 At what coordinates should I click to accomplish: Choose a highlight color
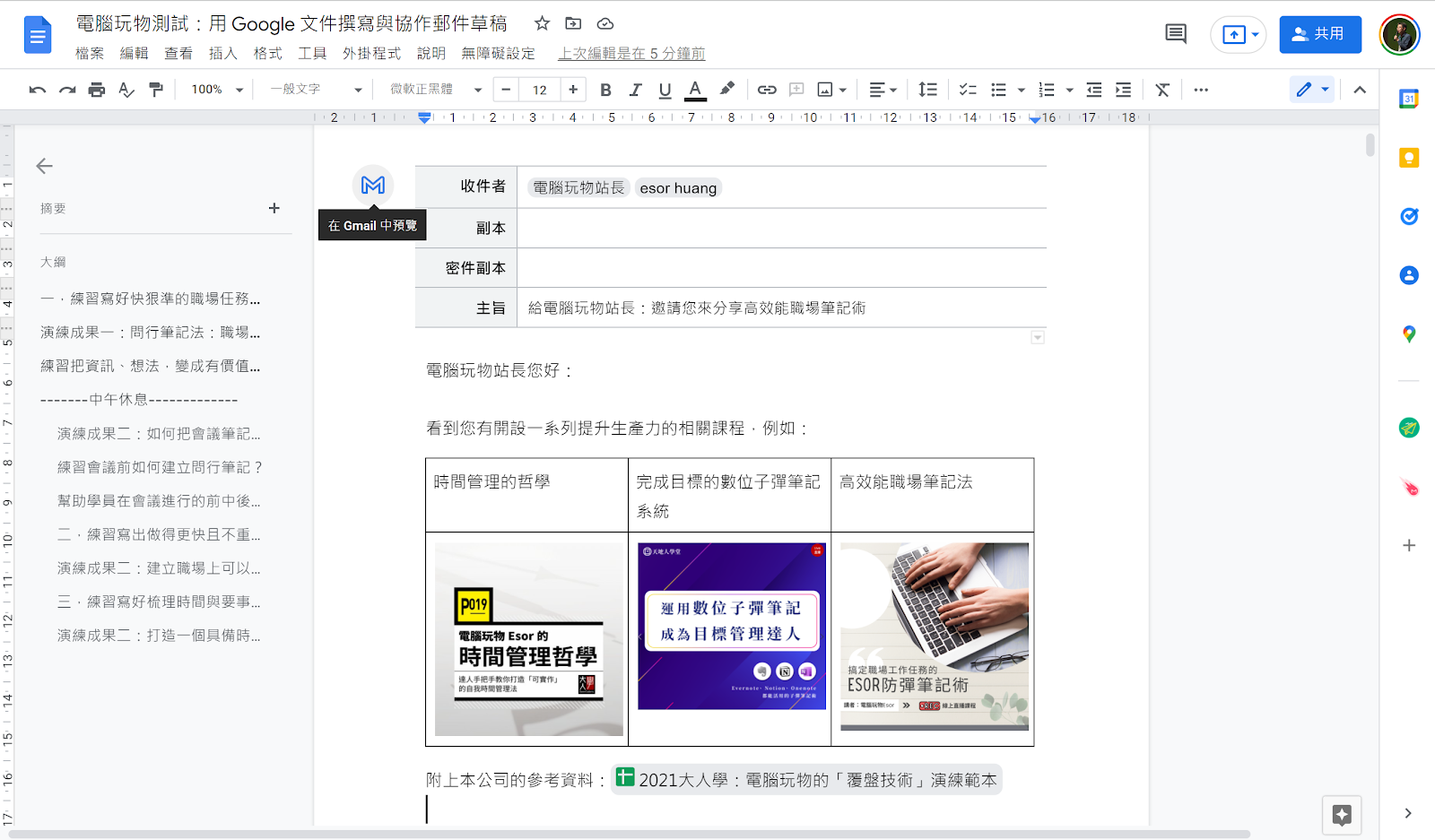(727, 90)
